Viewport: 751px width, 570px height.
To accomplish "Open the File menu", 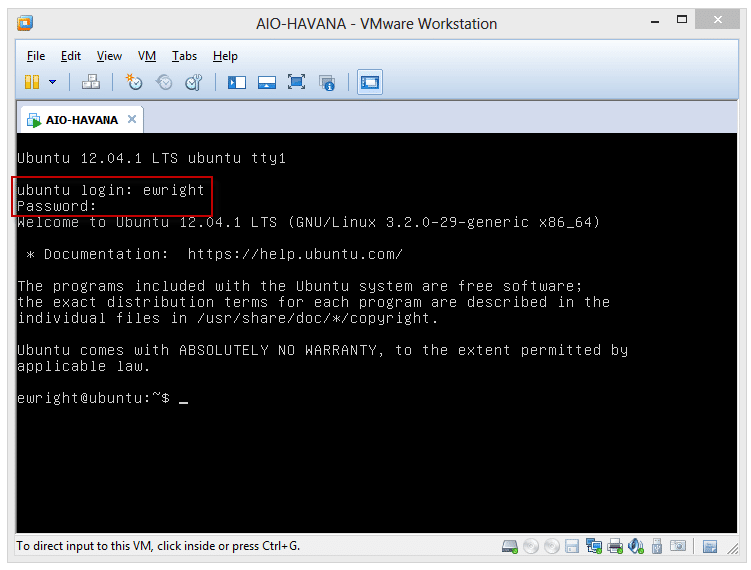I will (x=36, y=56).
